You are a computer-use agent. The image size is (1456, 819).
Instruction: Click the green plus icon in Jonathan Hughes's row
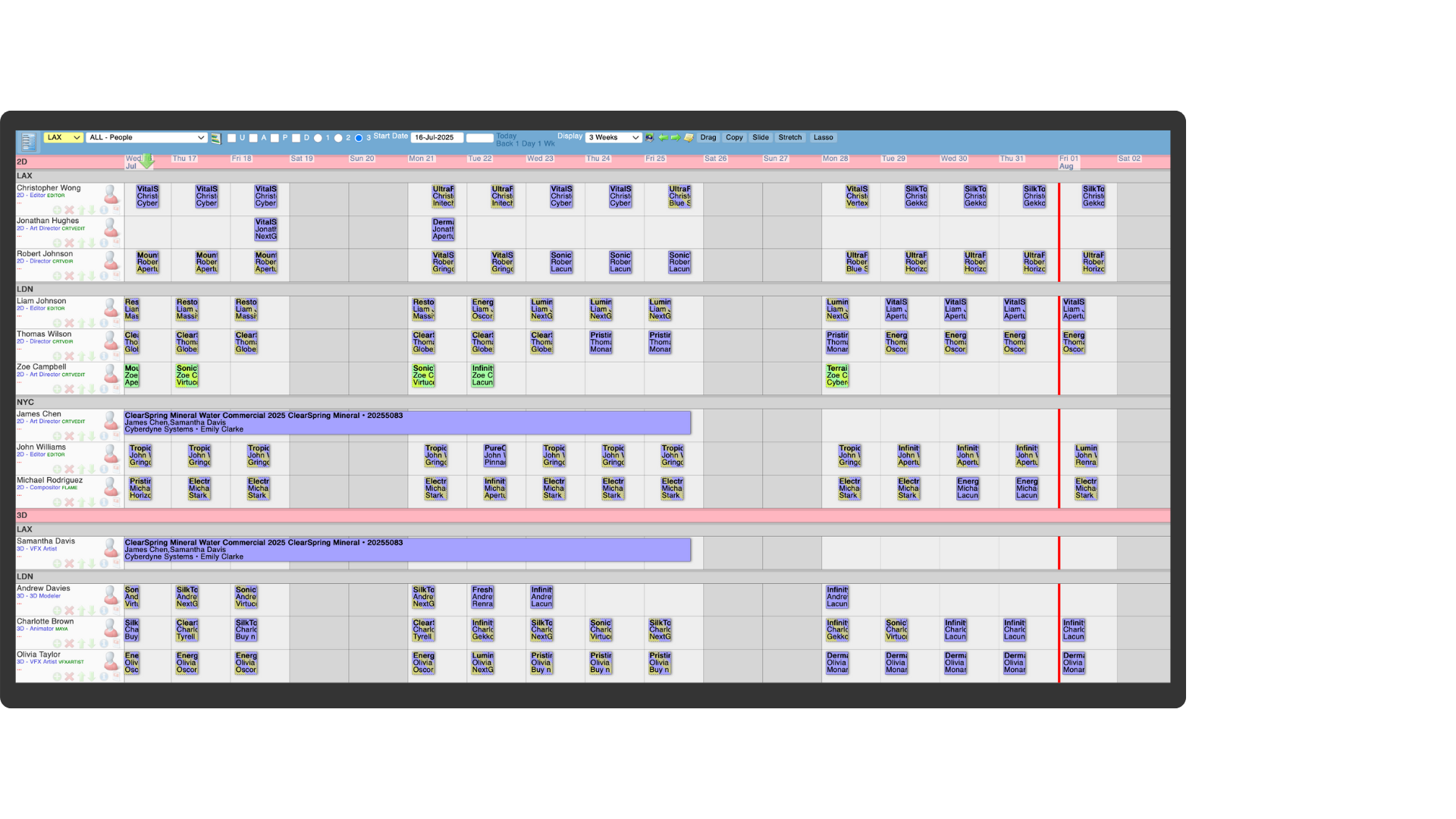tap(57, 243)
